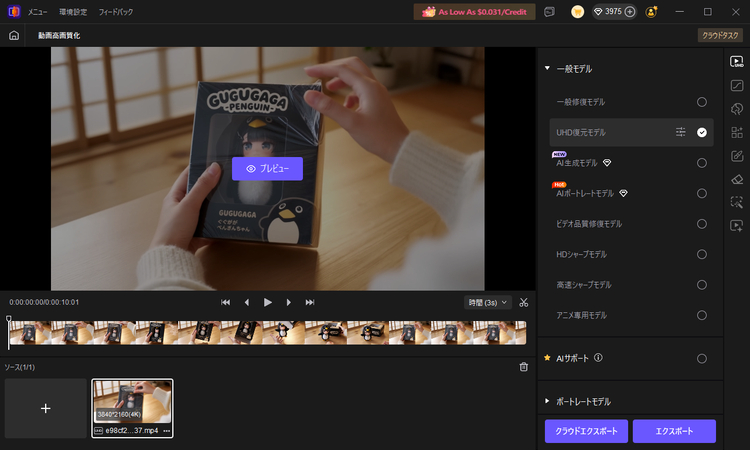
Task: Click the 動画高画質化 tab label
Action: (x=59, y=35)
